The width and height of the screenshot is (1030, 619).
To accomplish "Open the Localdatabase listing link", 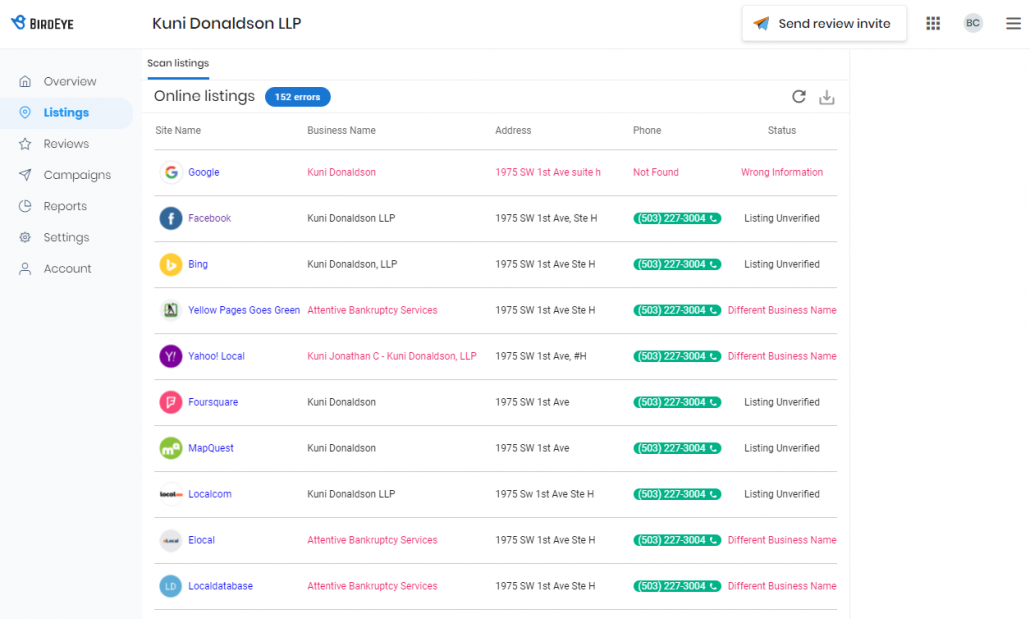I will (220, 586).
